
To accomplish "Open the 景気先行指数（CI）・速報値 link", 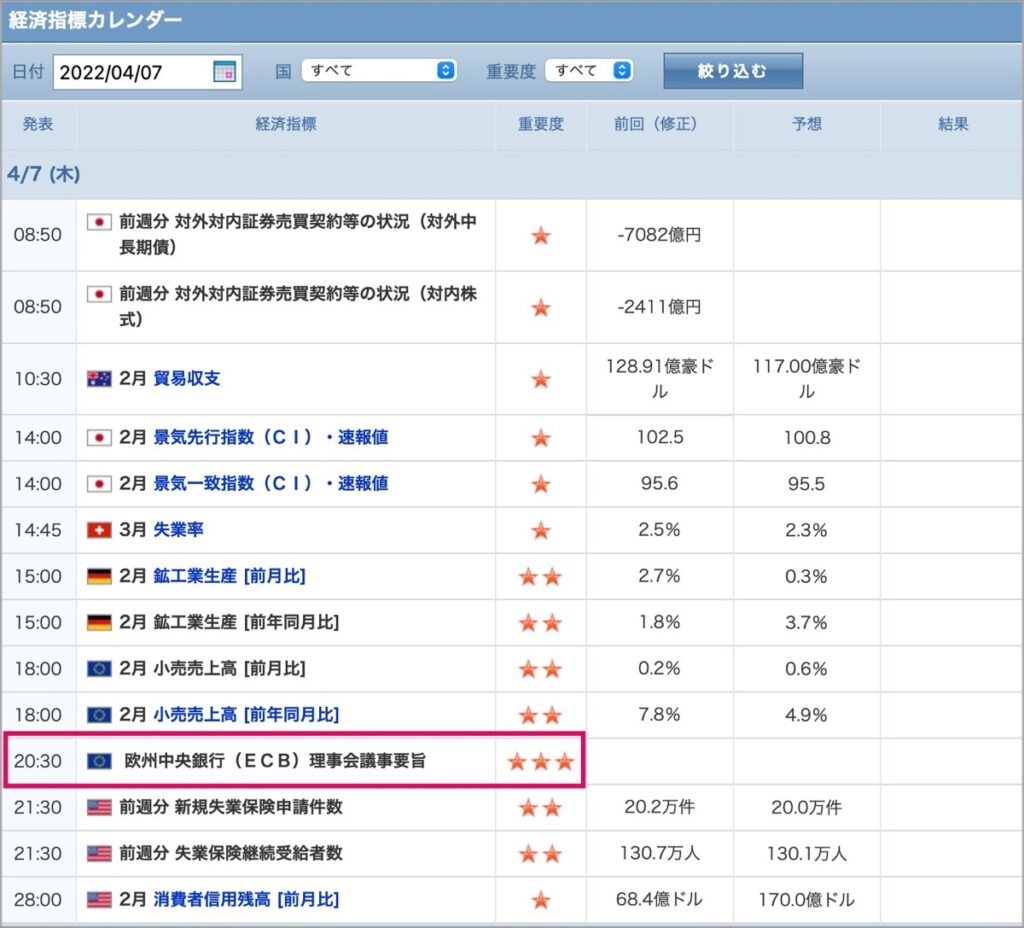I will click(271, 438).
